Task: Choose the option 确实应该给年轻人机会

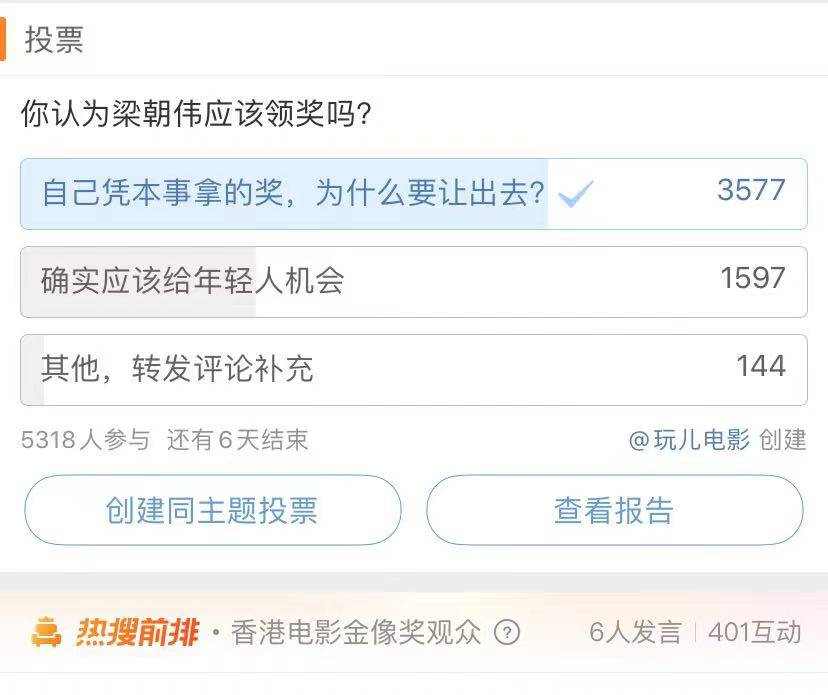Action: [x=193, y=281]
